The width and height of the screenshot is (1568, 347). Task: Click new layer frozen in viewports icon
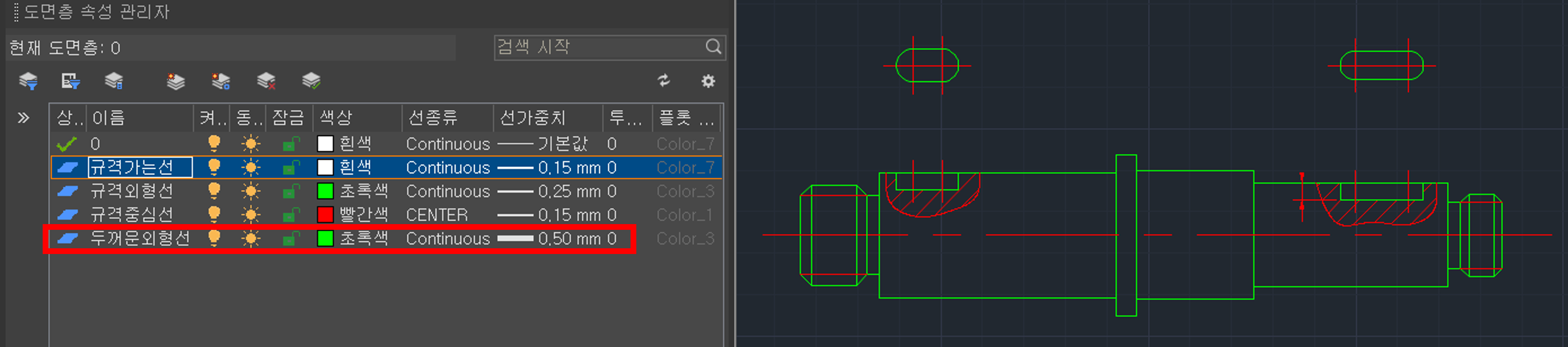click(x=220, y=81)
